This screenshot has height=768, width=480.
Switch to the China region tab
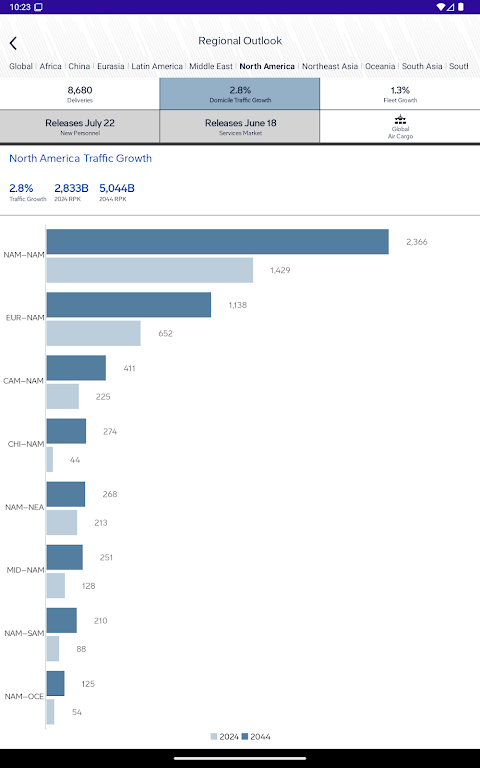[79, 66]
